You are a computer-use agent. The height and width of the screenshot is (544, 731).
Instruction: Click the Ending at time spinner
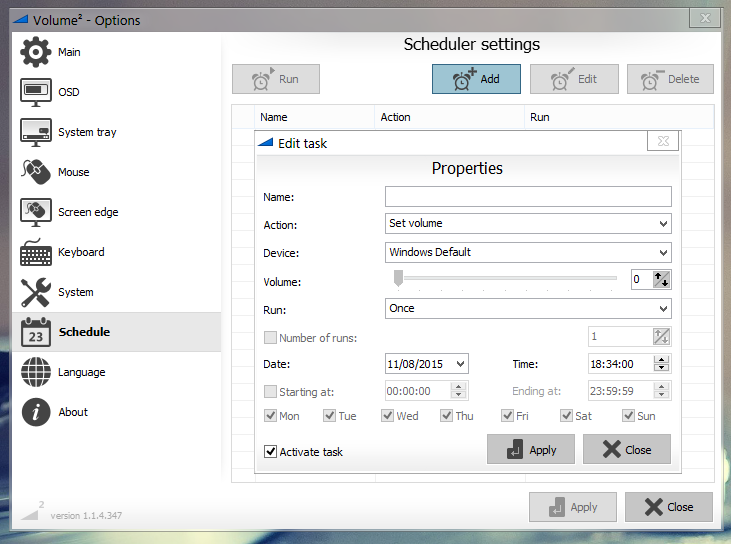coord(661,391)
